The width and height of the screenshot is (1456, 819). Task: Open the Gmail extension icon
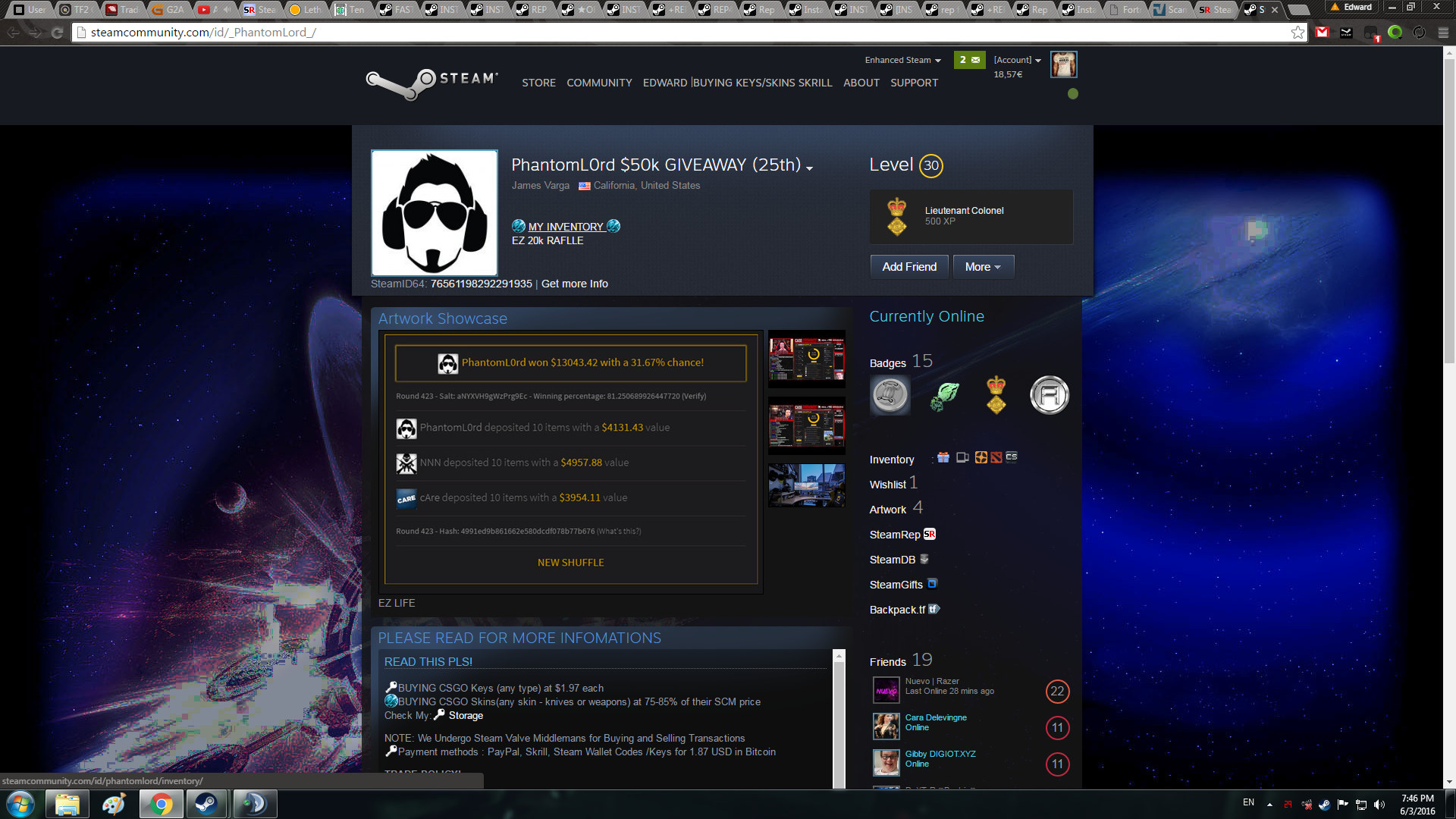tap(1323, 33)
